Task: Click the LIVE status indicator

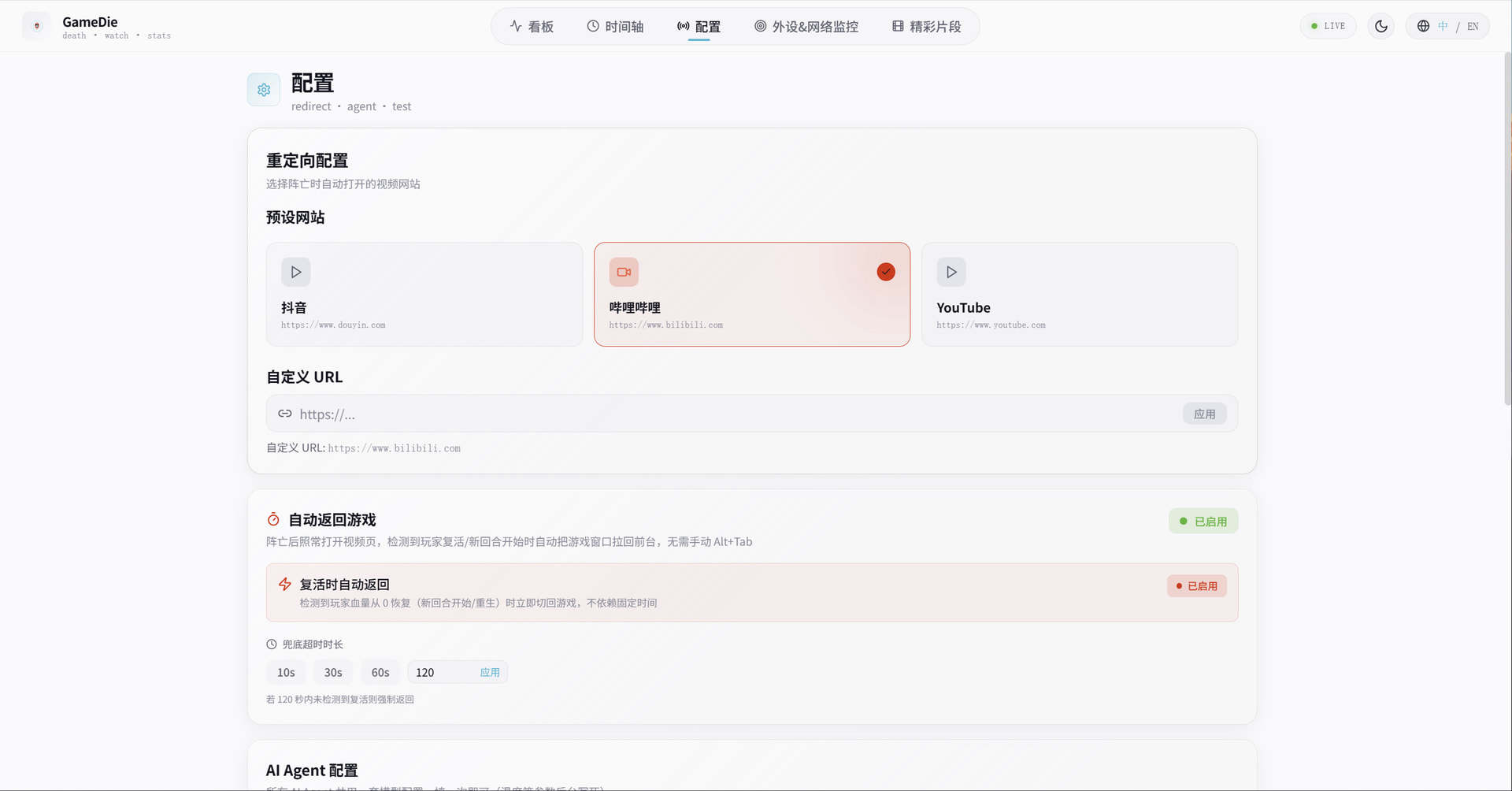Action: 1328,26
